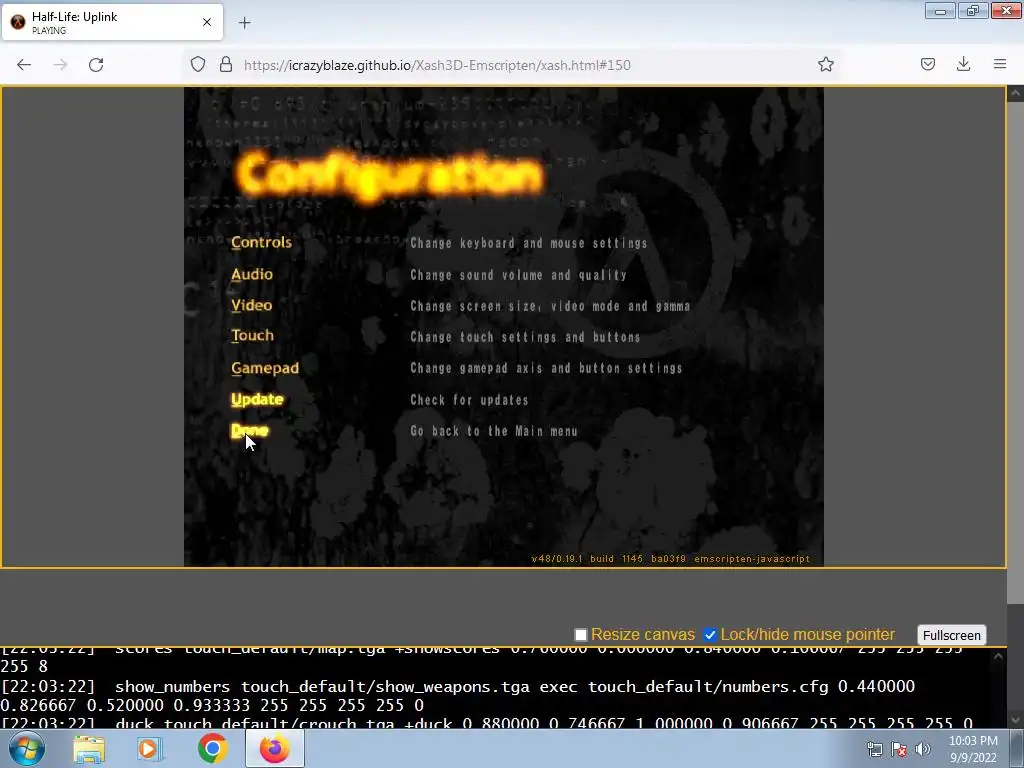Enable the Resize canvas checkbox
Image resolution: width=1024 pixels, height=768 pixels.
click(581, 635)
